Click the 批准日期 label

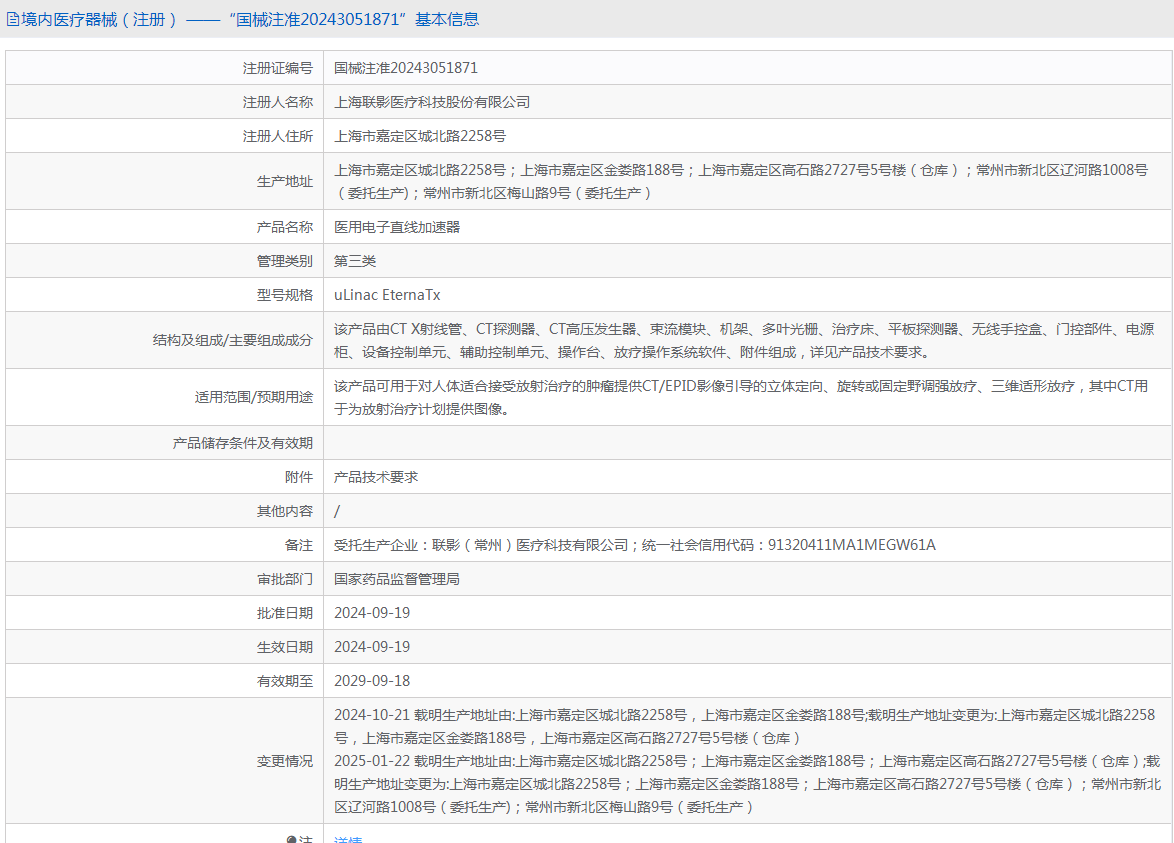click(285, 613)
